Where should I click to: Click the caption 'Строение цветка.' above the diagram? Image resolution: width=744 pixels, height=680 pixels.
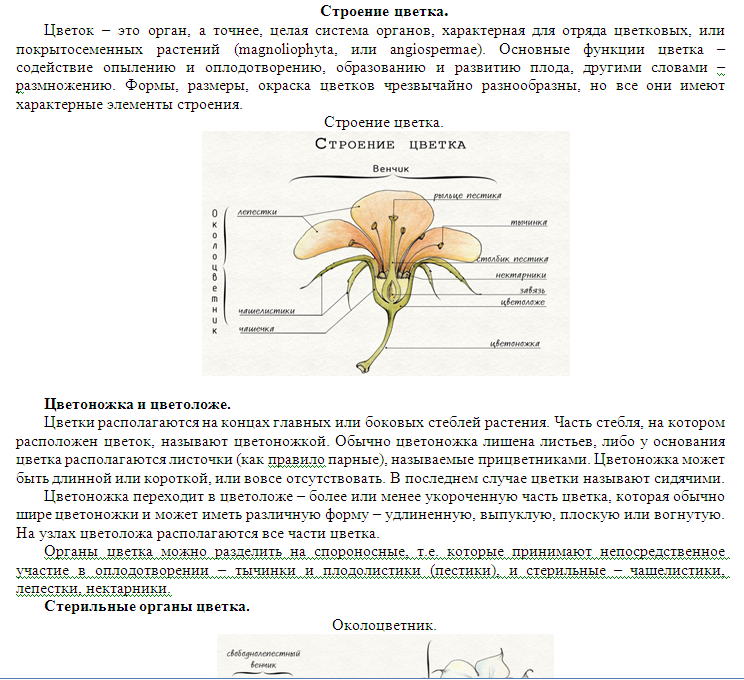click(383, 122)
